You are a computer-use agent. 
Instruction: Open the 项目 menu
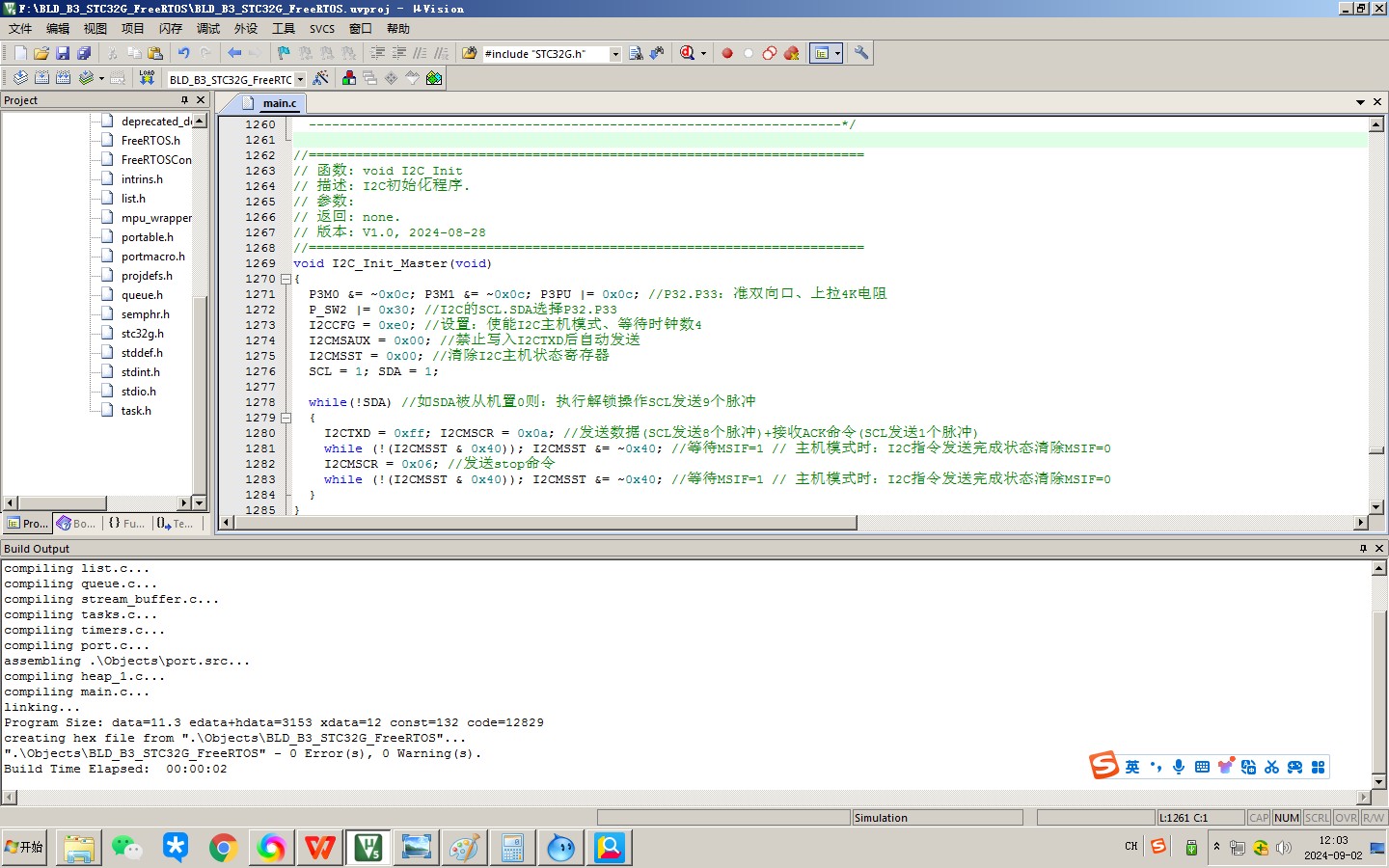pyautogui.click(x=133, y=29)
